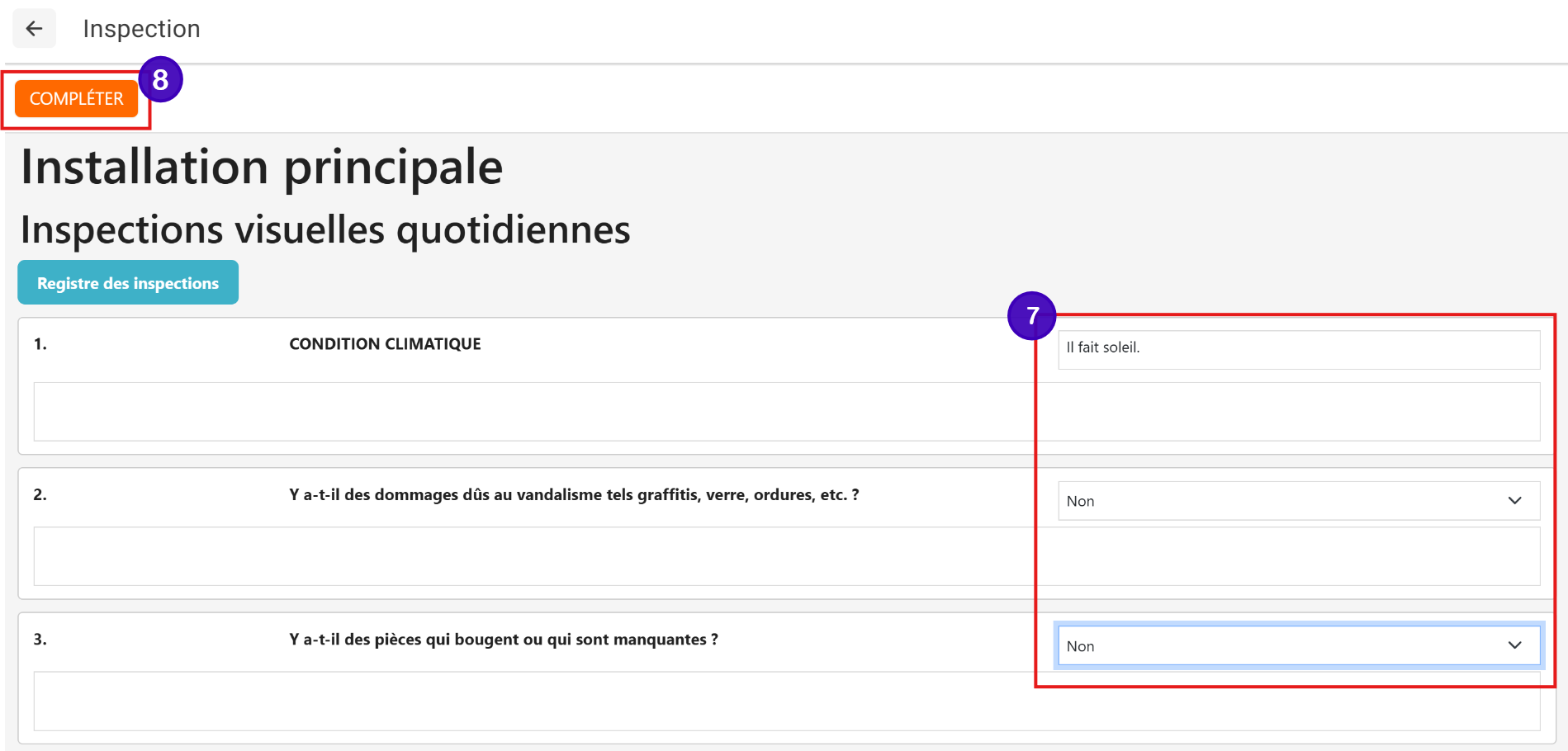Click the purple step 8 badge
The image size is (1568, 751).
[160, 80]
